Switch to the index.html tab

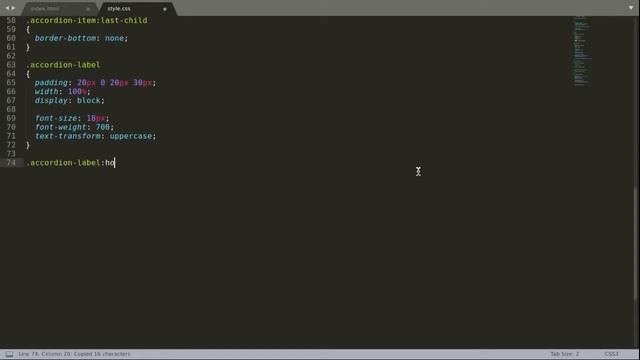click(x=45, y=9)
